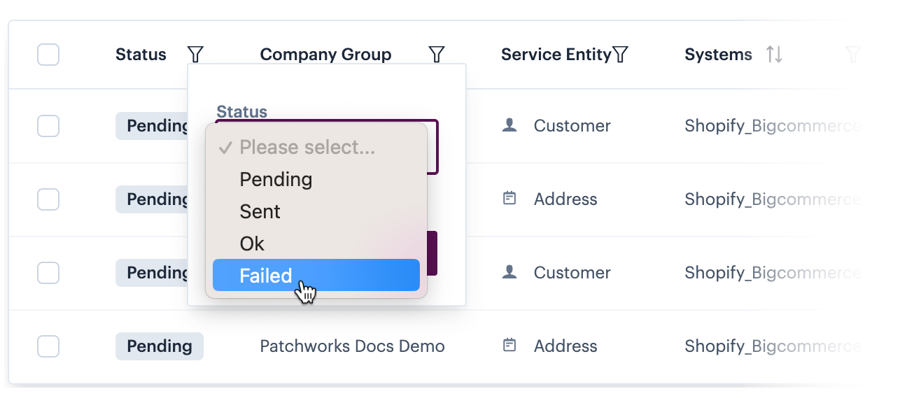Click the faded filter icon after Systems
900x403 pixels.
tap(852, 54)
